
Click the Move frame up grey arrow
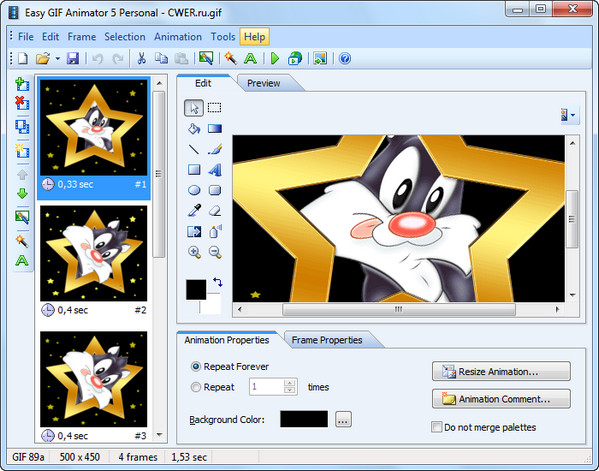[x=22, y=175]
